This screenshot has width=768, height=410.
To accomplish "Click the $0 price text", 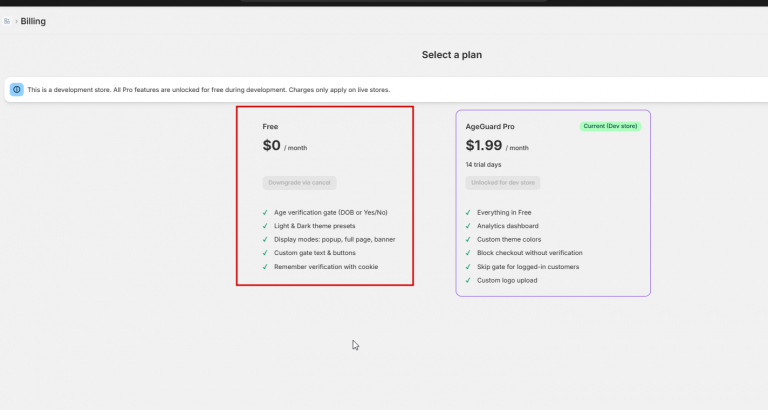I will (271, 145).
